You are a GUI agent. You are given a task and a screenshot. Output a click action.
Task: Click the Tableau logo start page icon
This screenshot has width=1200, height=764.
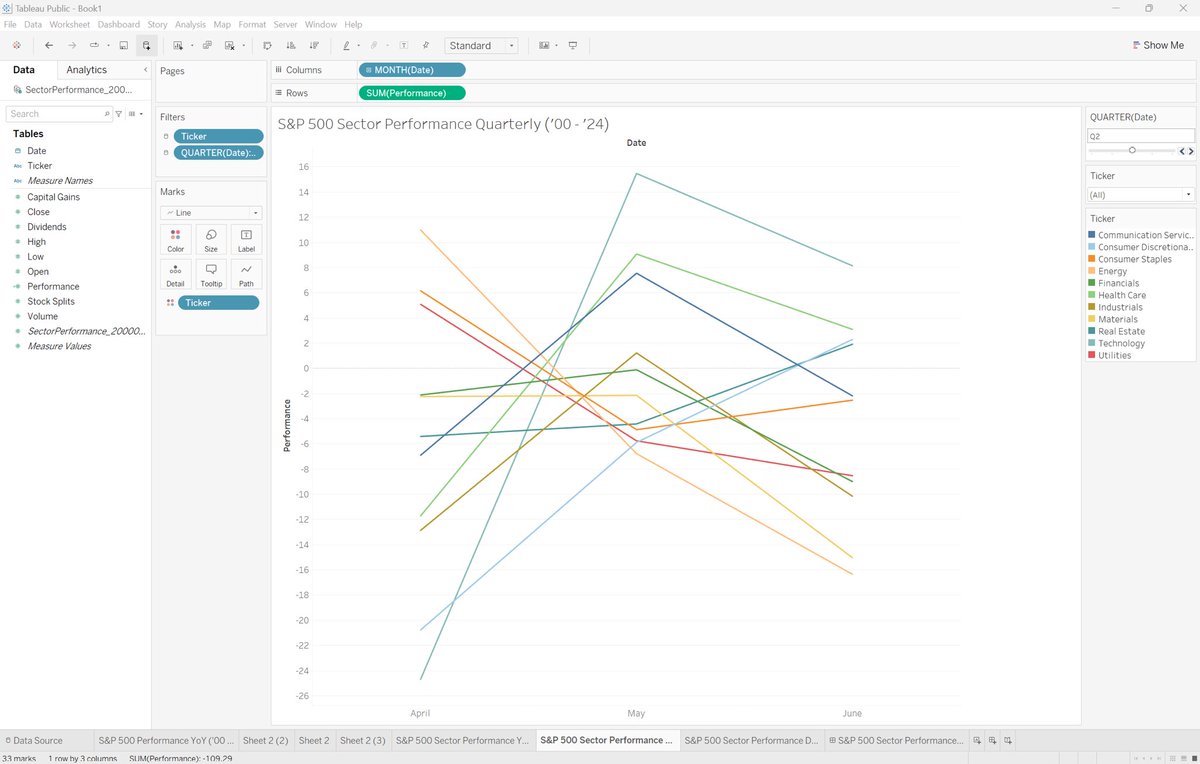(17, 45)
